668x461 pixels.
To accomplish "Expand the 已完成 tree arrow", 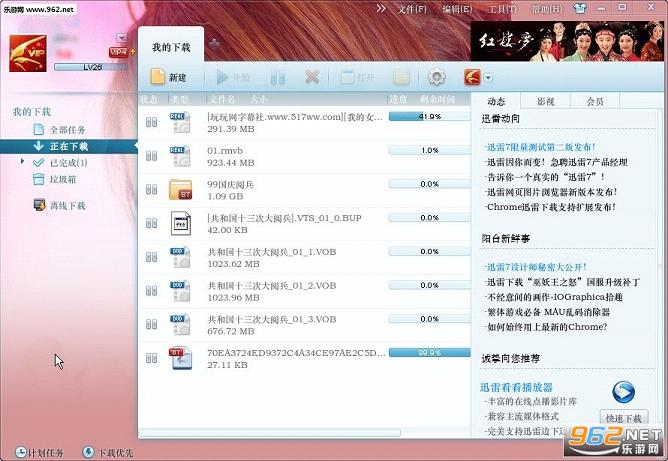I will 22,161.
